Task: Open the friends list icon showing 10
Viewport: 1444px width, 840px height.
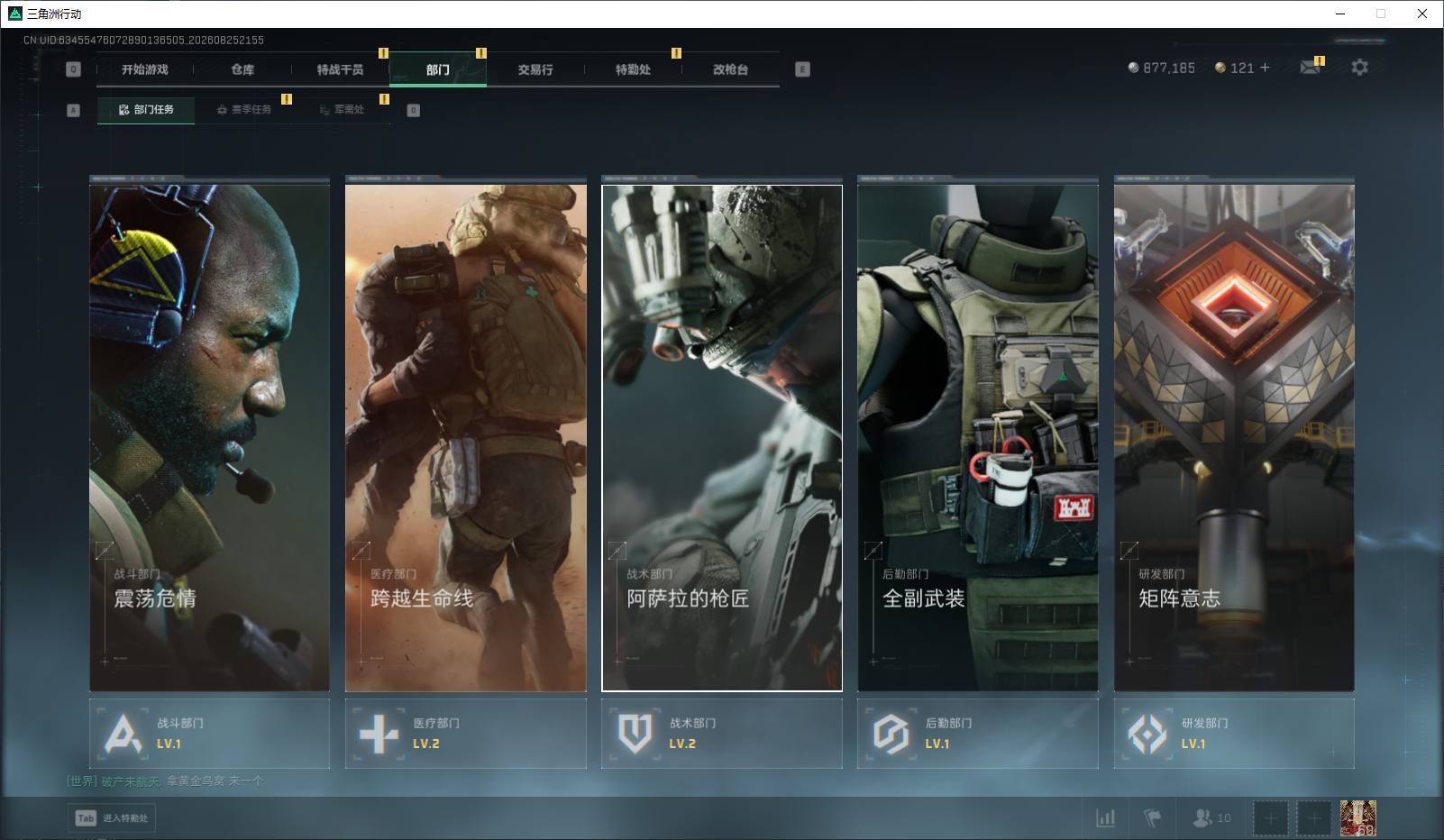Action: [x=1211, y=818]
